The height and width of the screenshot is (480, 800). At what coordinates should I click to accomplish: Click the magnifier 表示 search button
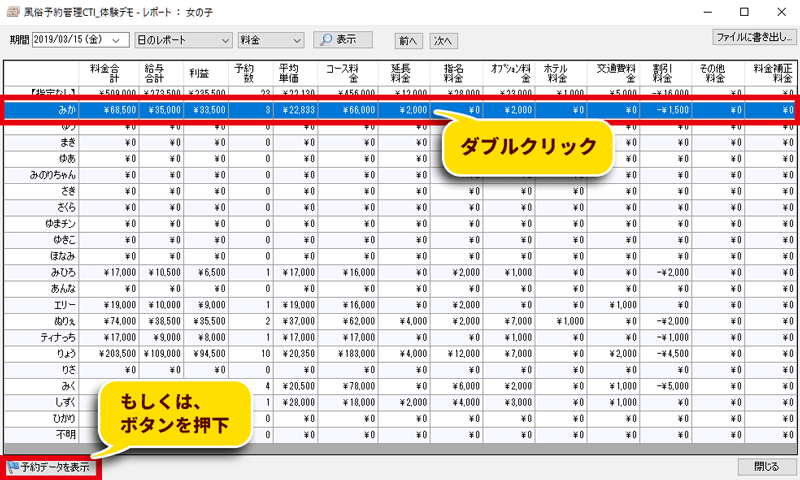pos(342,40)
